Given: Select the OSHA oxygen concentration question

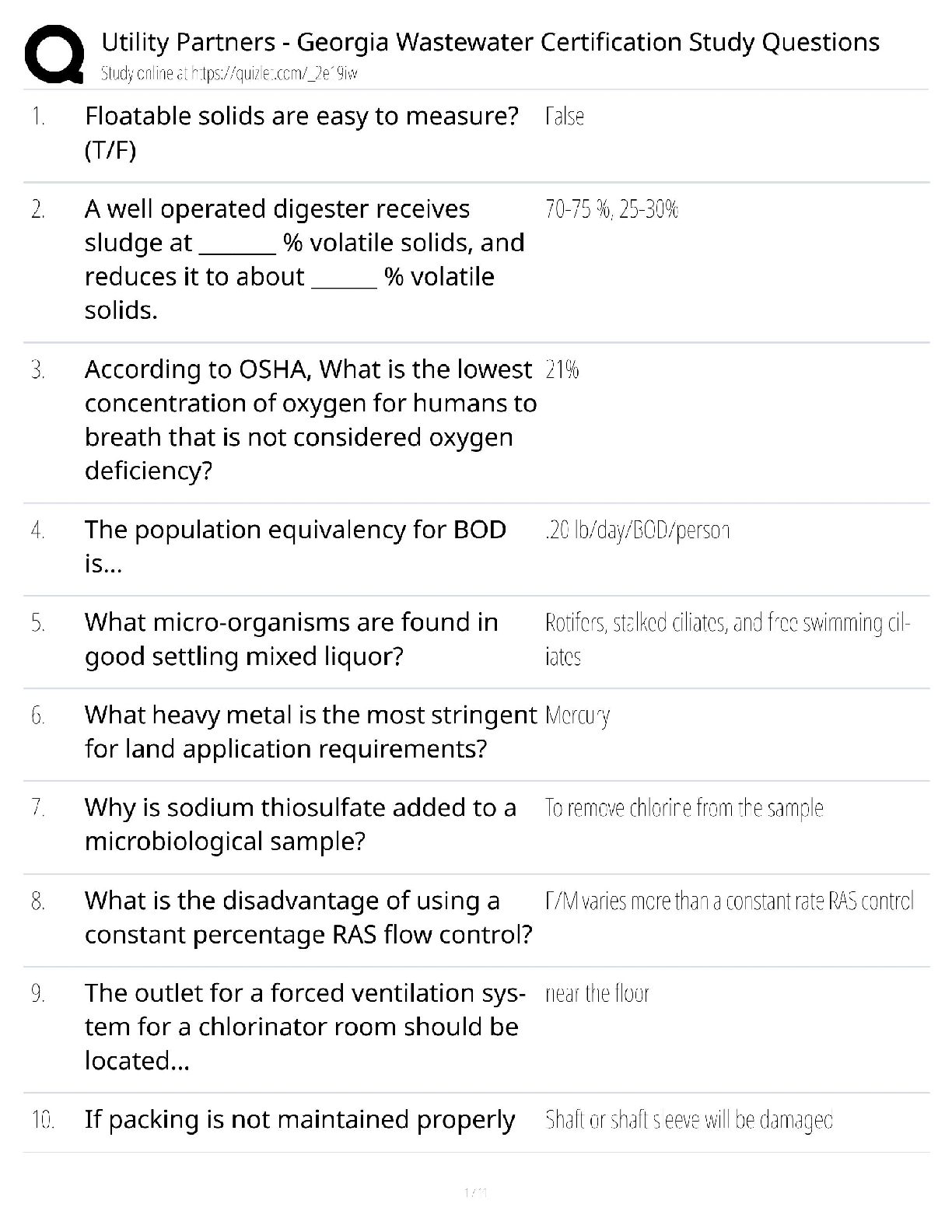Looking at the screenshot, I should click(310, 419).
